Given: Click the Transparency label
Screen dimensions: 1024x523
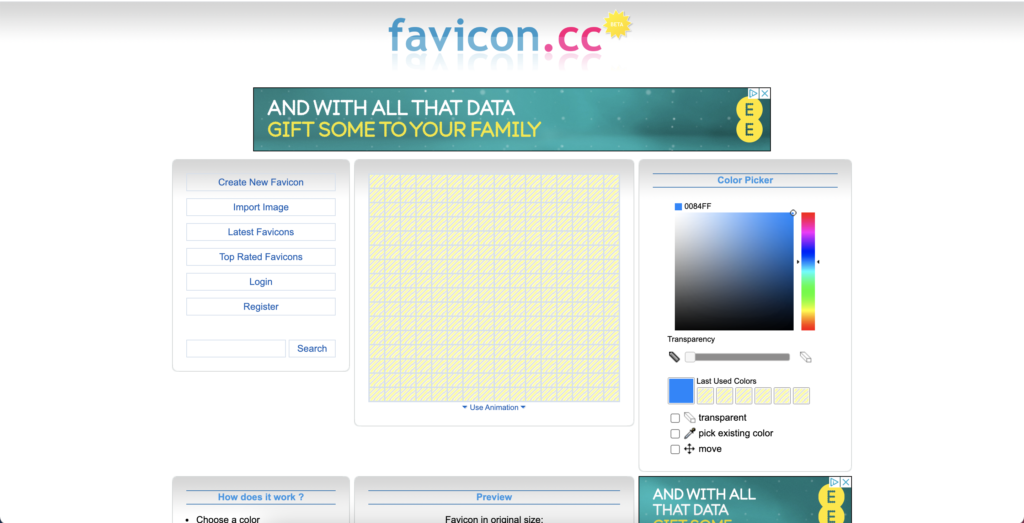Looking at the screenshot, I should click(691, 339).
